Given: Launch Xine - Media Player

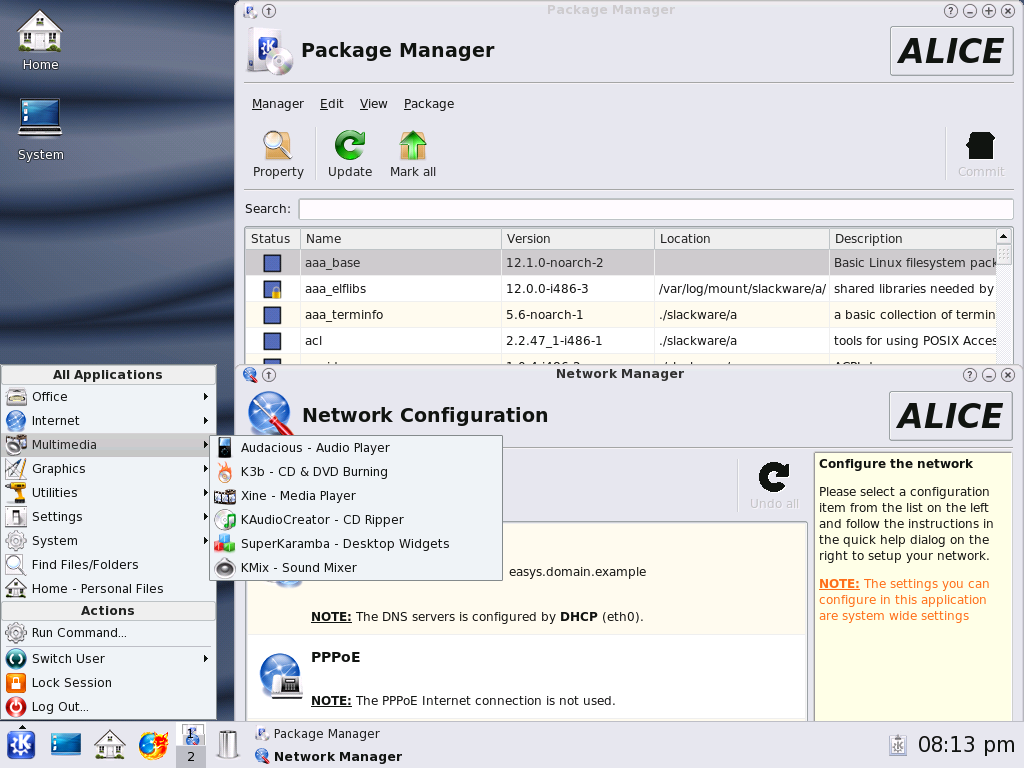Looking at the screenshot, I should (x=356, y=496).
